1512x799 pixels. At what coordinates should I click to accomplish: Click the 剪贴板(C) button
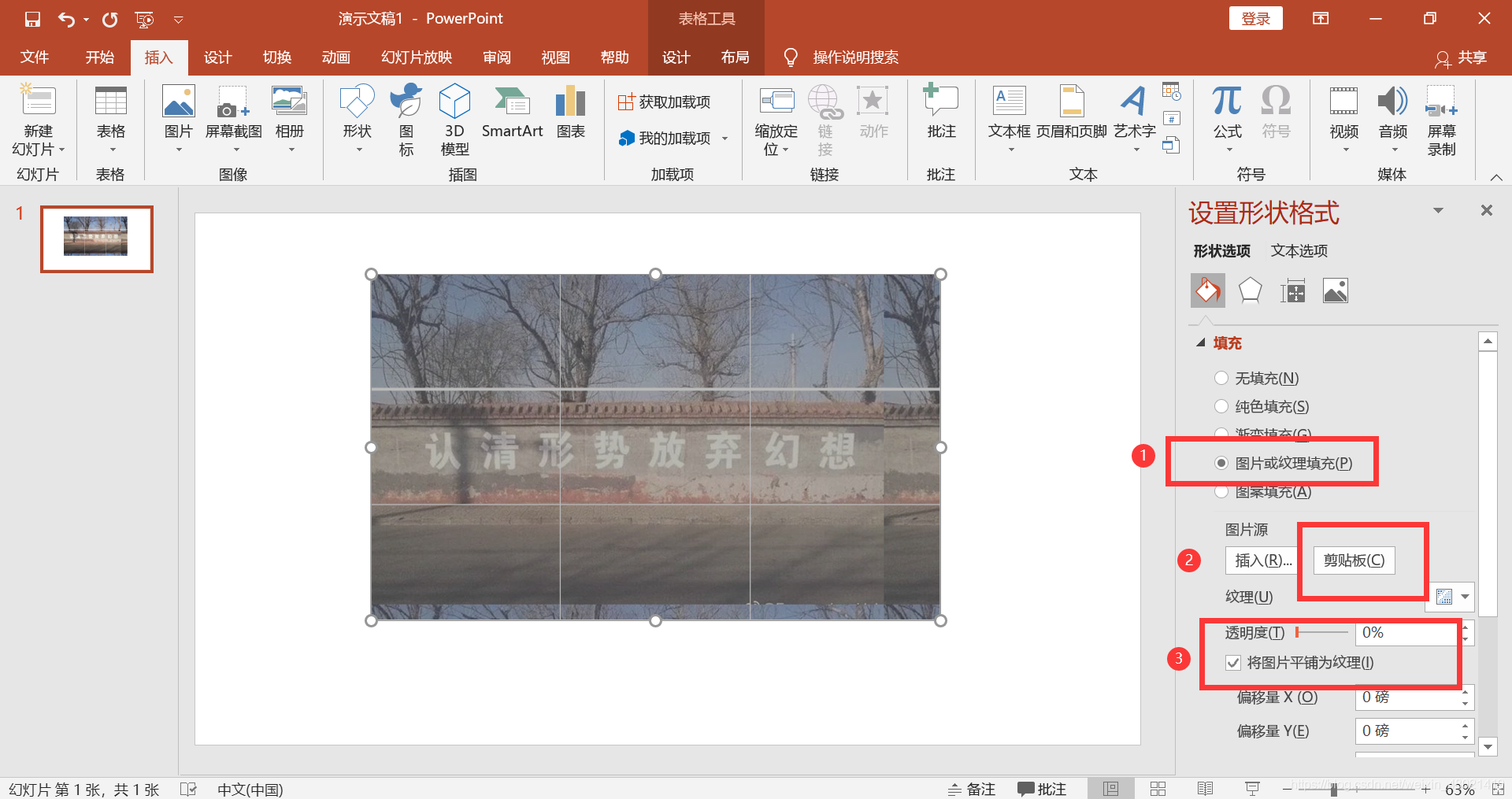tap(1354, 560)
